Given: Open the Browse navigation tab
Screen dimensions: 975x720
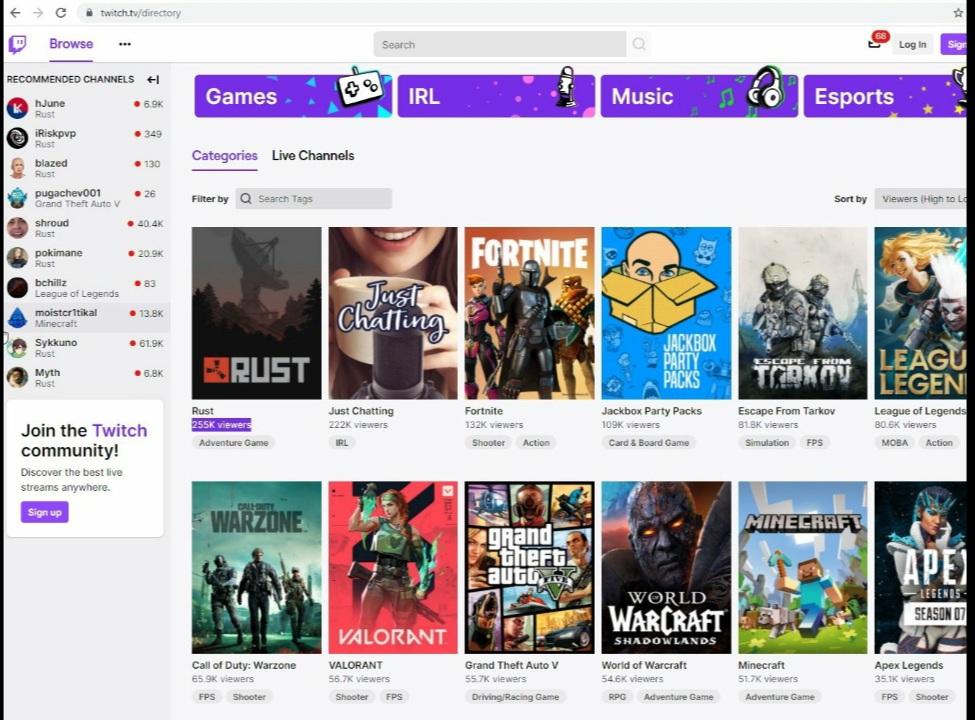Looking at the screenshot, I should point(71,44).
